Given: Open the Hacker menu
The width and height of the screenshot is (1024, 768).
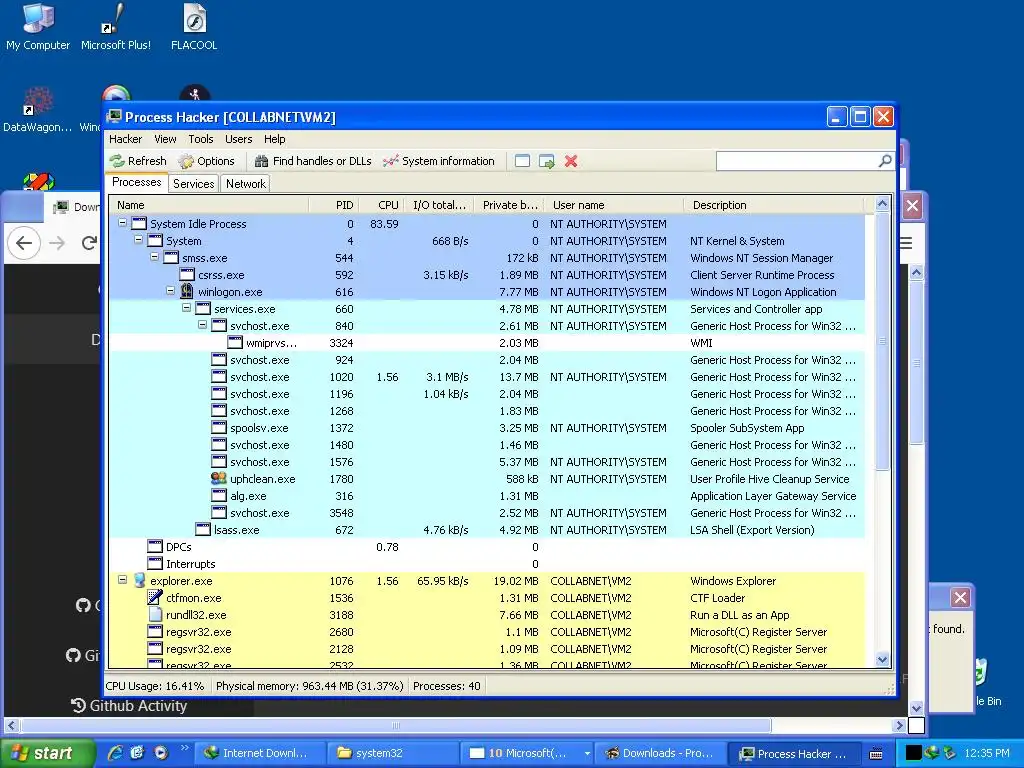Looking at the screenshot, I should tap(125, 139).
